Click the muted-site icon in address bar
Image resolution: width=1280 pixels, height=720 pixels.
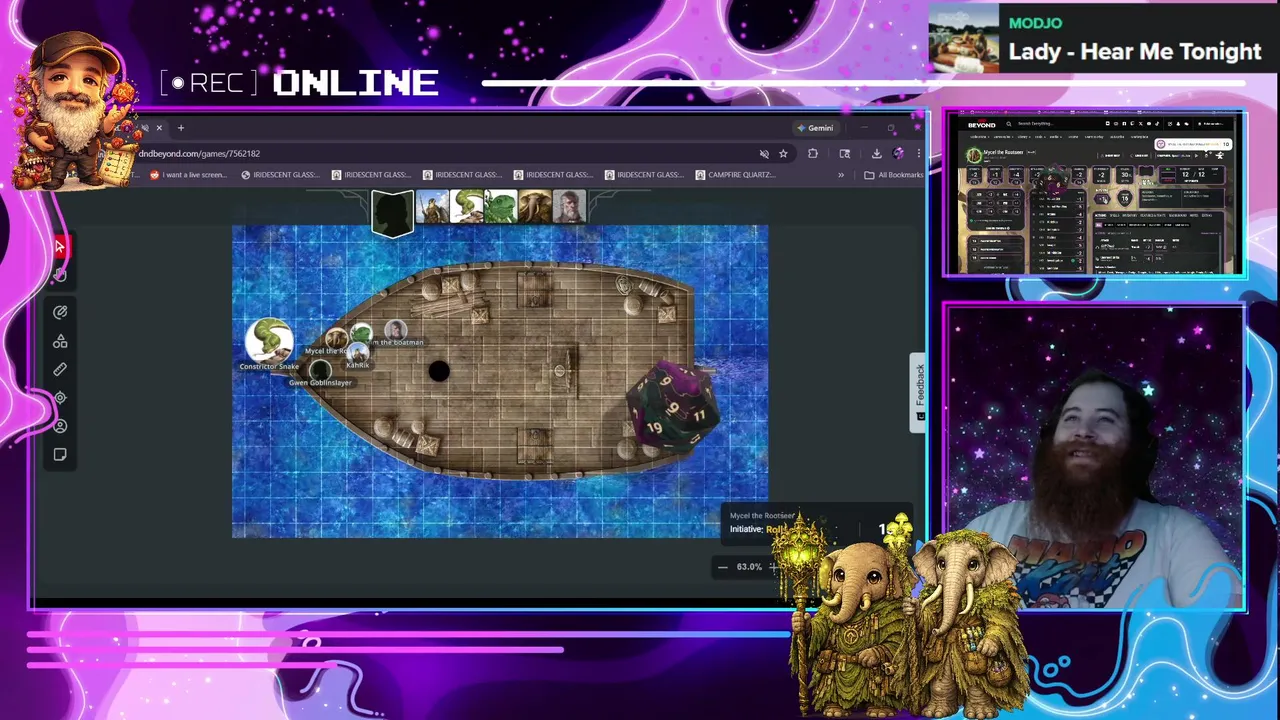(764, 154)
